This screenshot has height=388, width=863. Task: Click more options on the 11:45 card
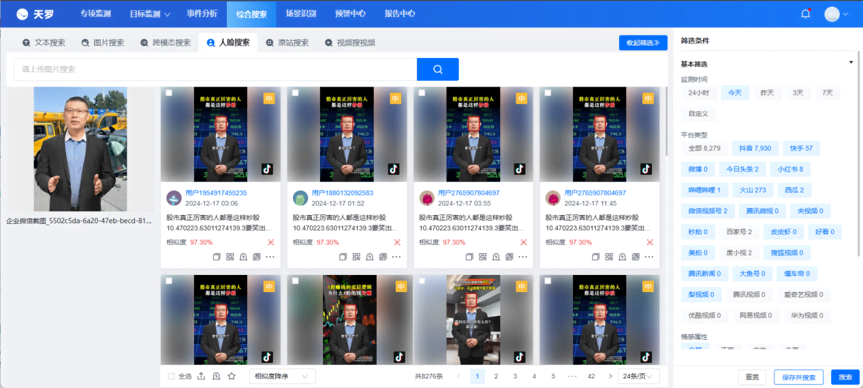[649, 257]
